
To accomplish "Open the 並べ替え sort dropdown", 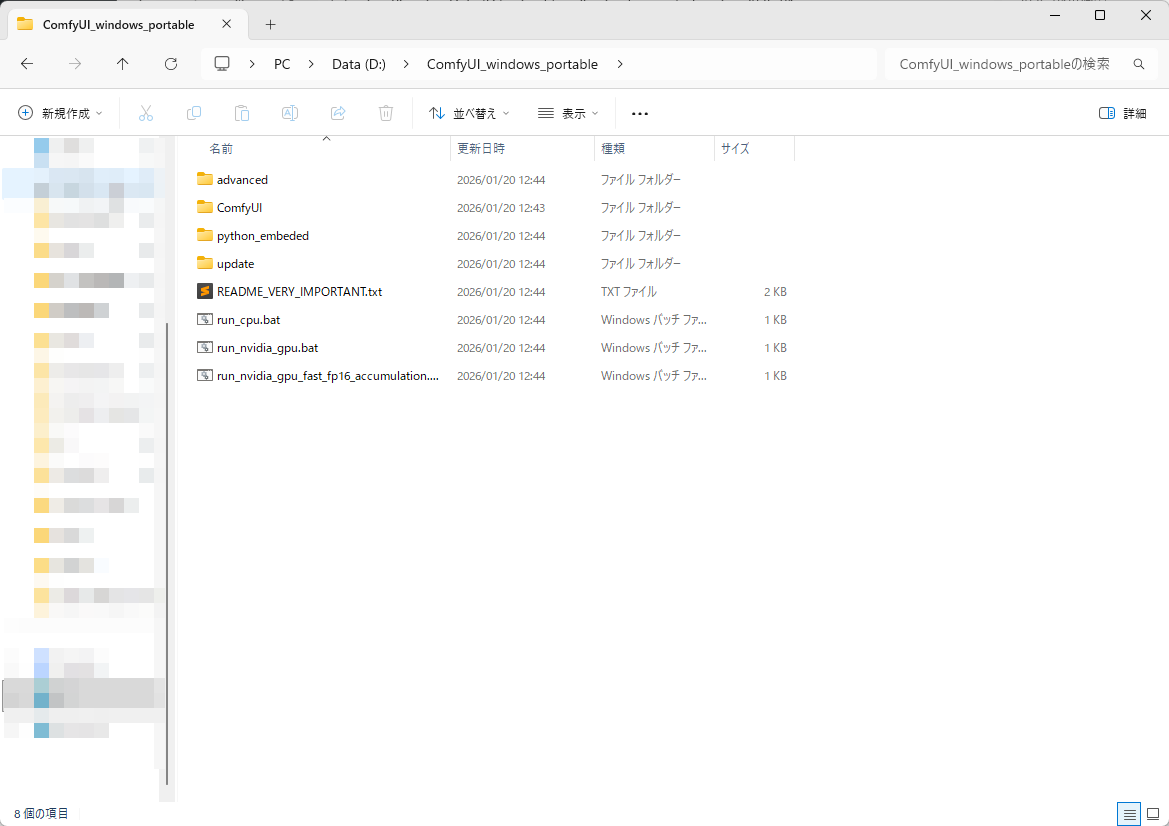I will (x=469, y=113).
